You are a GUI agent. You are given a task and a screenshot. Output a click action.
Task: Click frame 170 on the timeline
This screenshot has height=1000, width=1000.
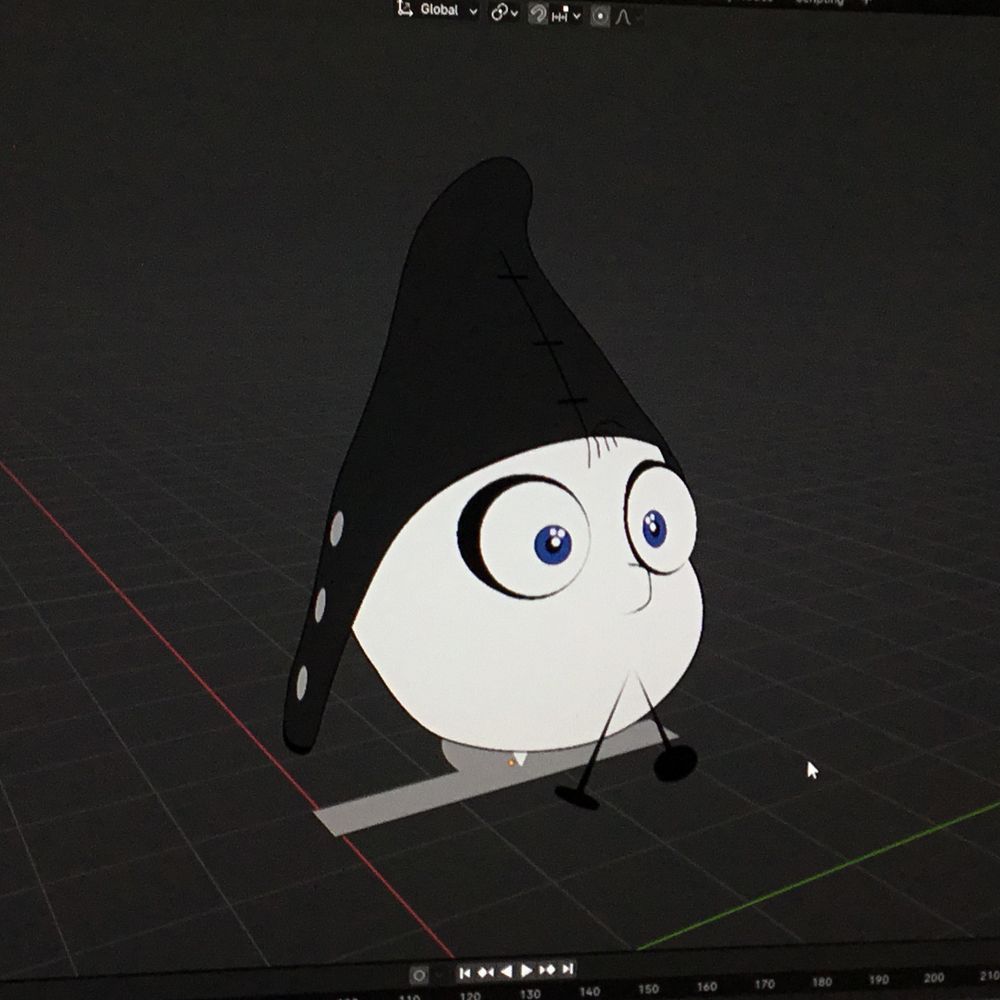pyautogui.click(x=764, y=983)
